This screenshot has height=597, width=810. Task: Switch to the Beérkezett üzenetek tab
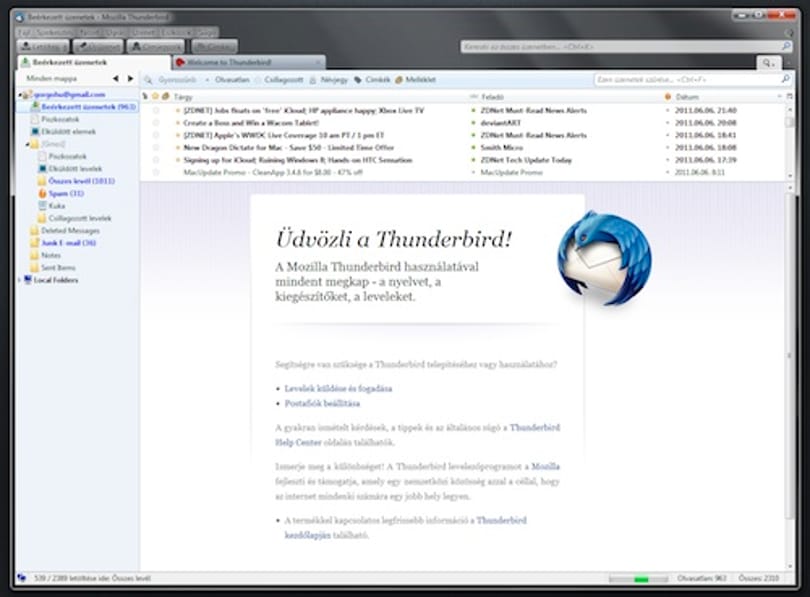pyautogui.click(x=94, y=62)
